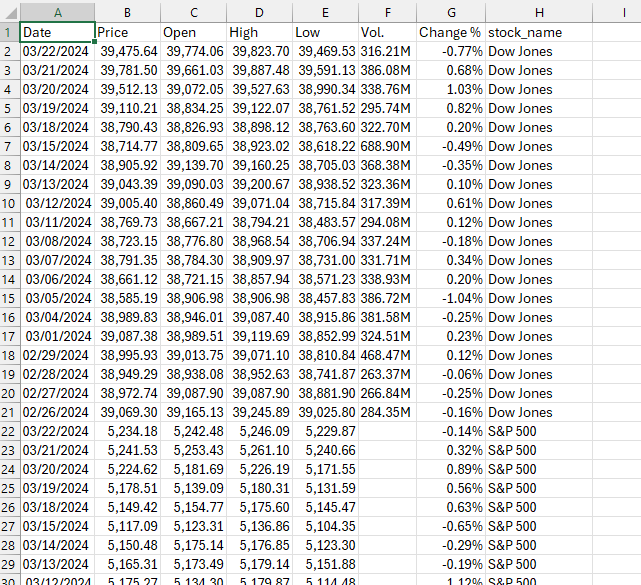Select row 29 header
Image resolution: width=641 pixels, height=585 pixels.
click(x=9, y=564)
